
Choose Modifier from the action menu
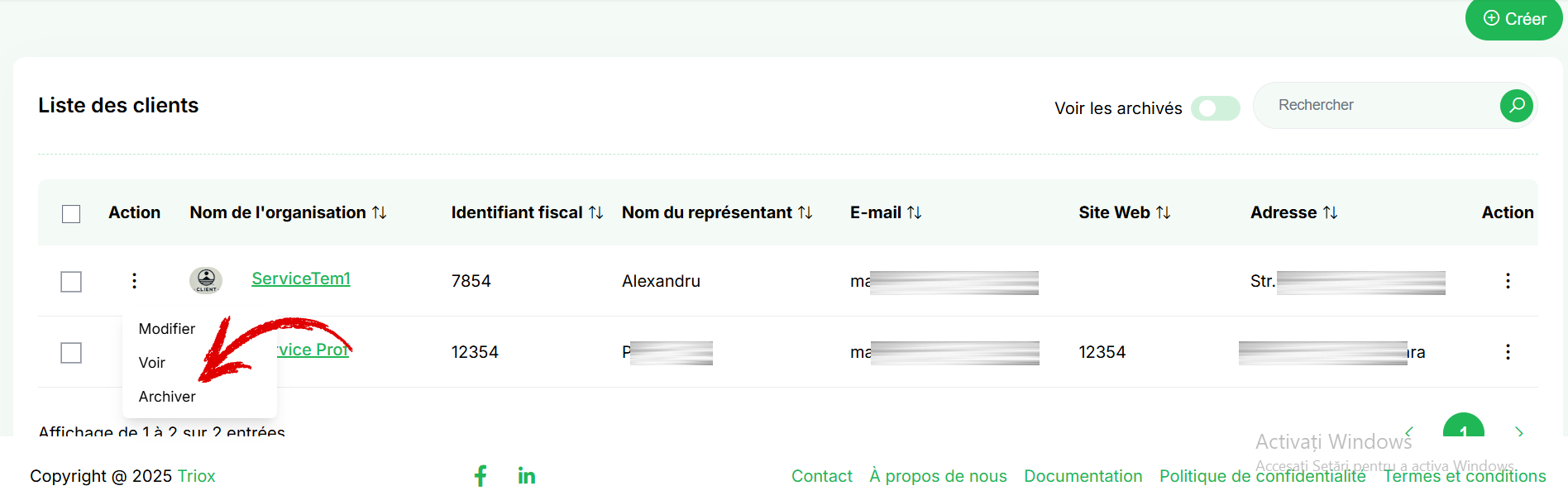167,329
